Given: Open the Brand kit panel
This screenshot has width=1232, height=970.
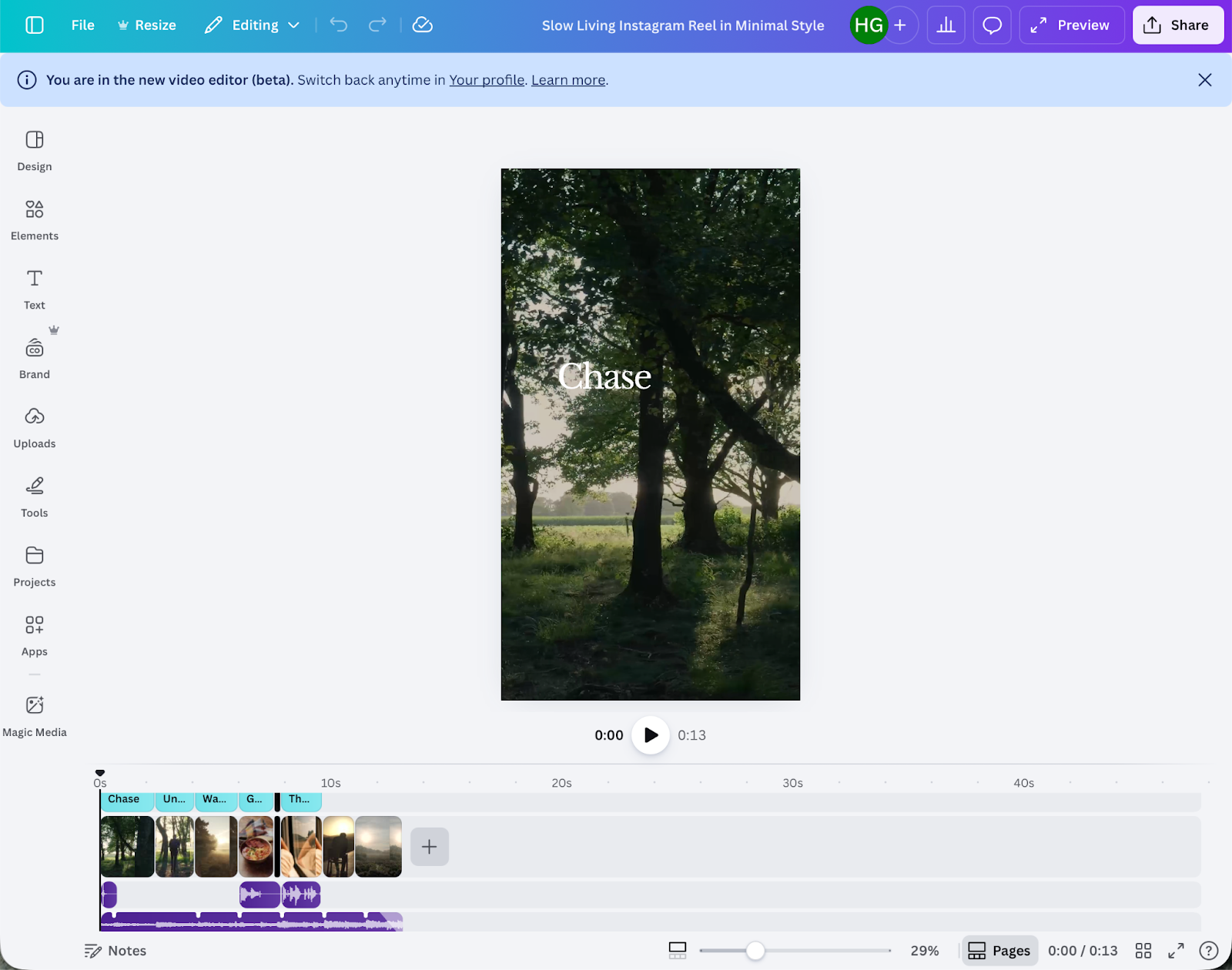Looking at the screenshot, I should point(34,356).
